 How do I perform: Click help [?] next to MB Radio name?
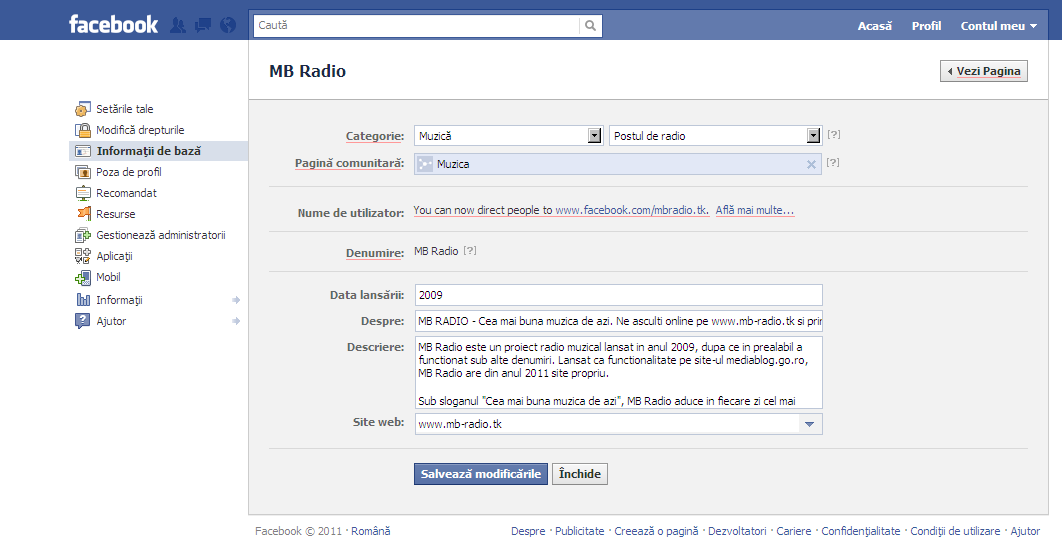tap(470, 250)
